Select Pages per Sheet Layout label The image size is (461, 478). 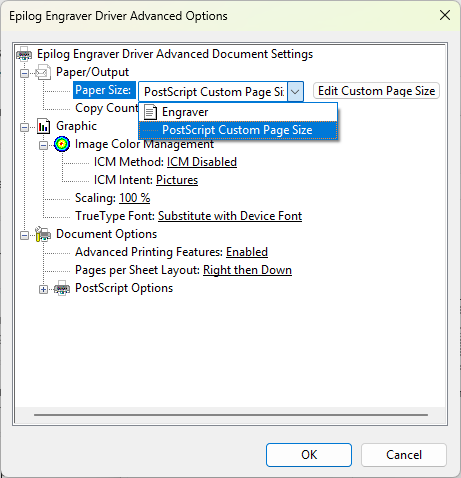pos(138,270)
